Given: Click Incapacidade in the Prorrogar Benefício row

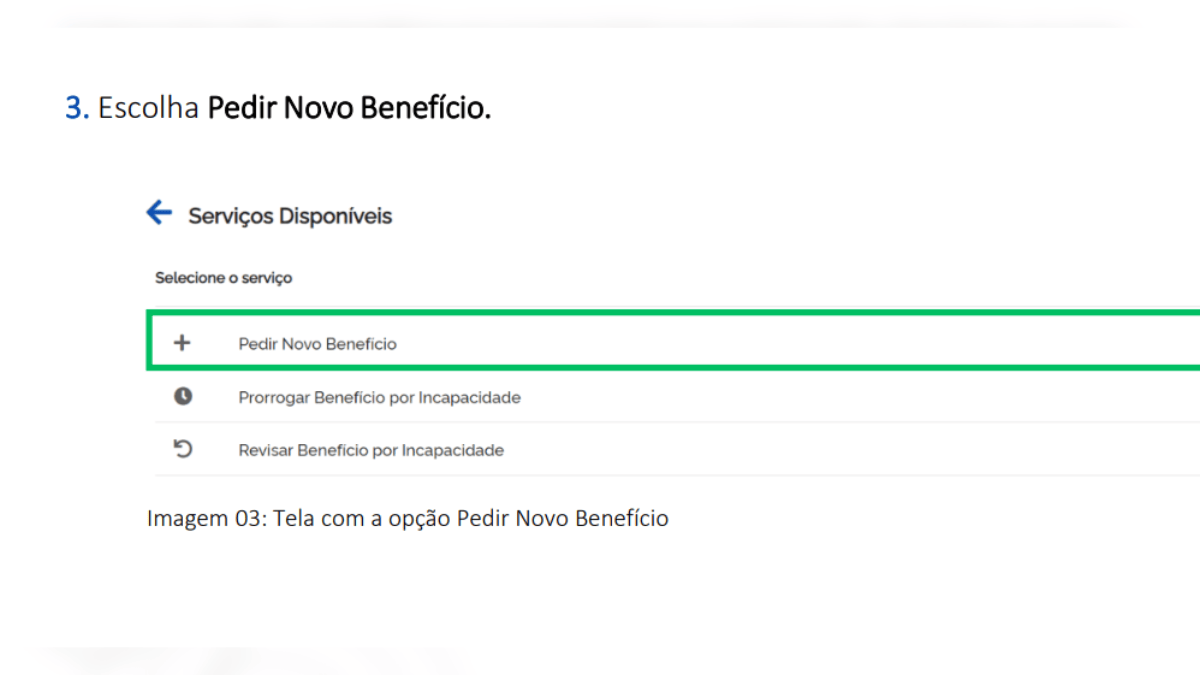Looking at the screenshot, I should 468,398.
